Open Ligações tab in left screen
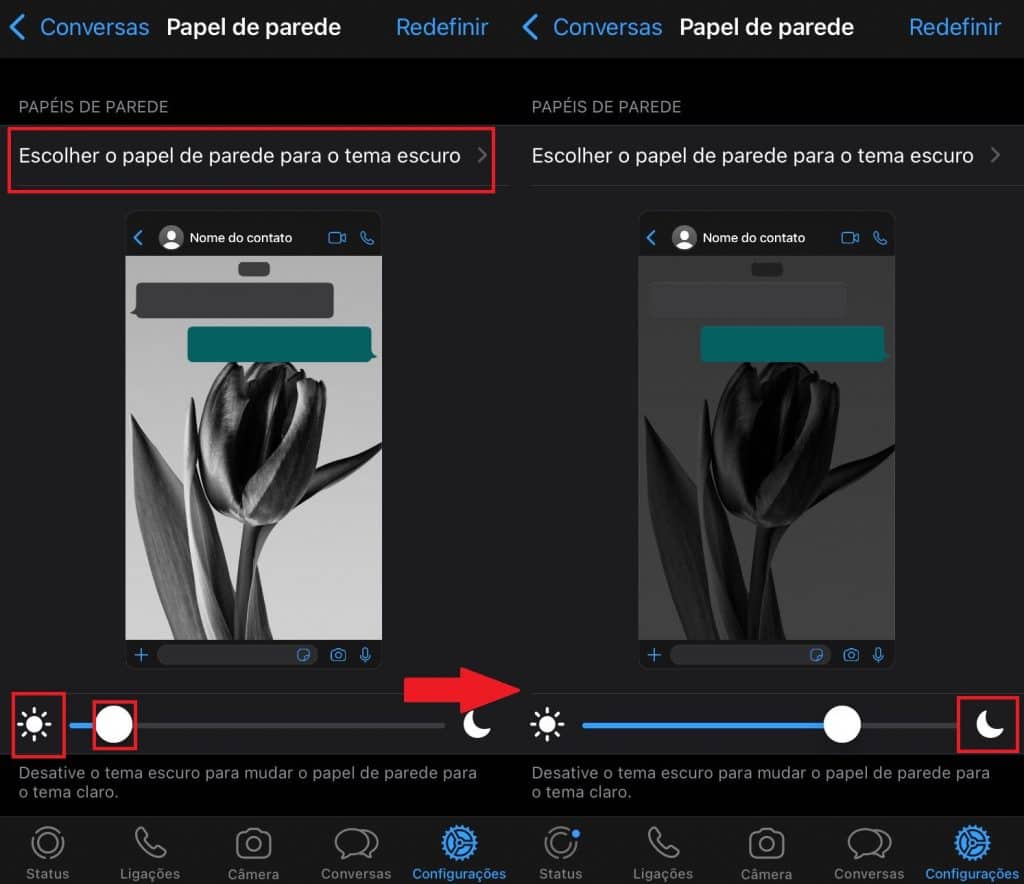Image resolution: width=1024 pixels, height=884 pixels. (x=150, y=853)
